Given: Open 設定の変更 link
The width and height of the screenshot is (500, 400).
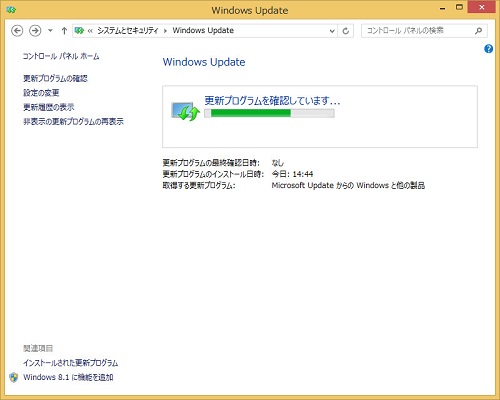Looking at the screenshot, I should pyautogui.click(x=41, y=93).
